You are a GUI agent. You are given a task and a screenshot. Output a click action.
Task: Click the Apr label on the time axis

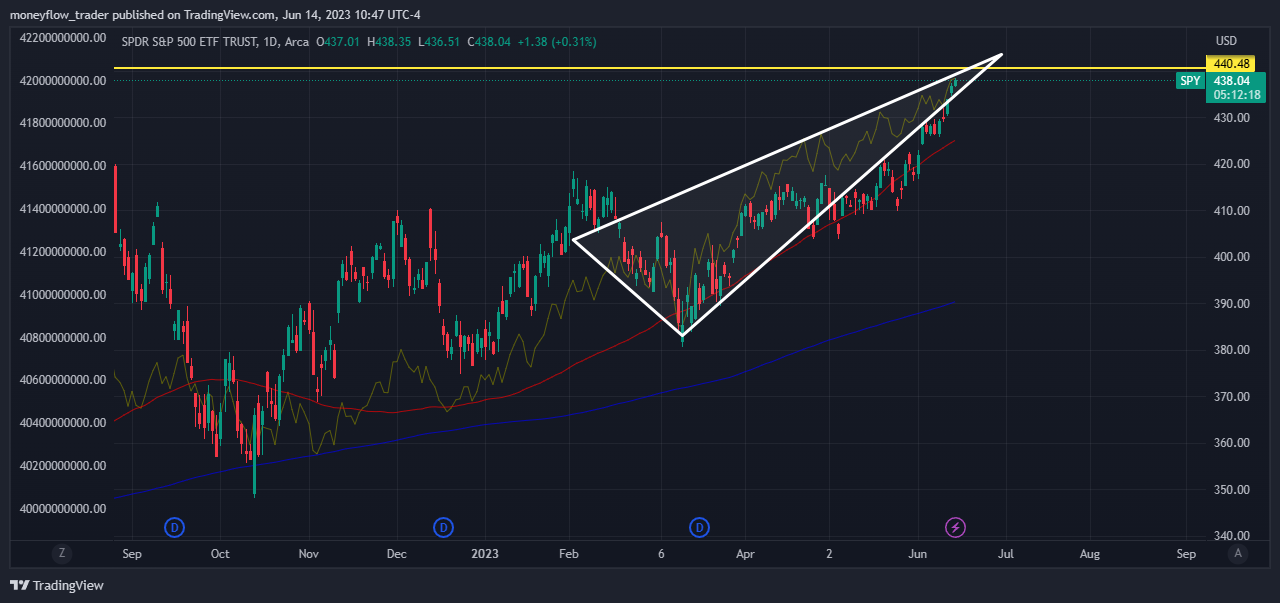coord(743,553)
